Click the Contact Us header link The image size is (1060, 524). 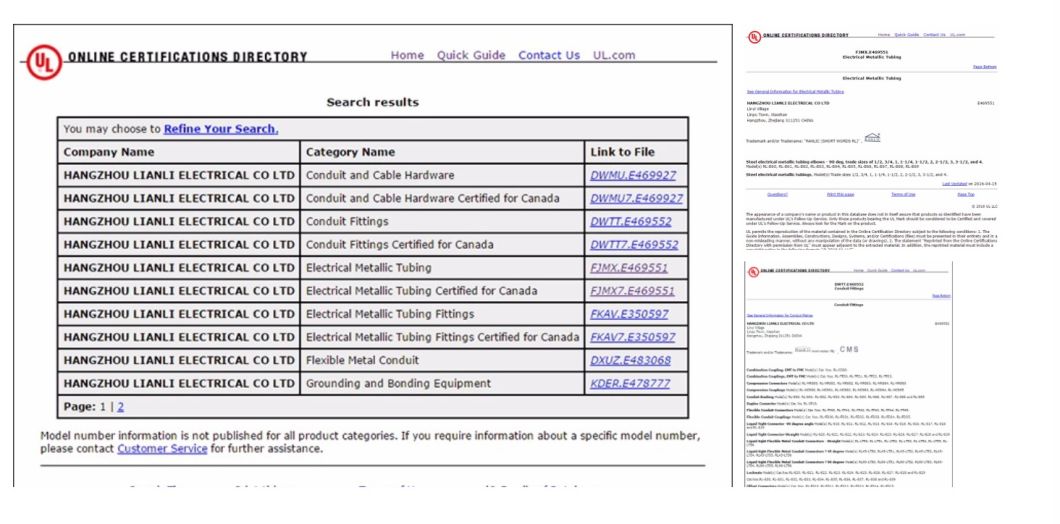[x=548, y=56]
